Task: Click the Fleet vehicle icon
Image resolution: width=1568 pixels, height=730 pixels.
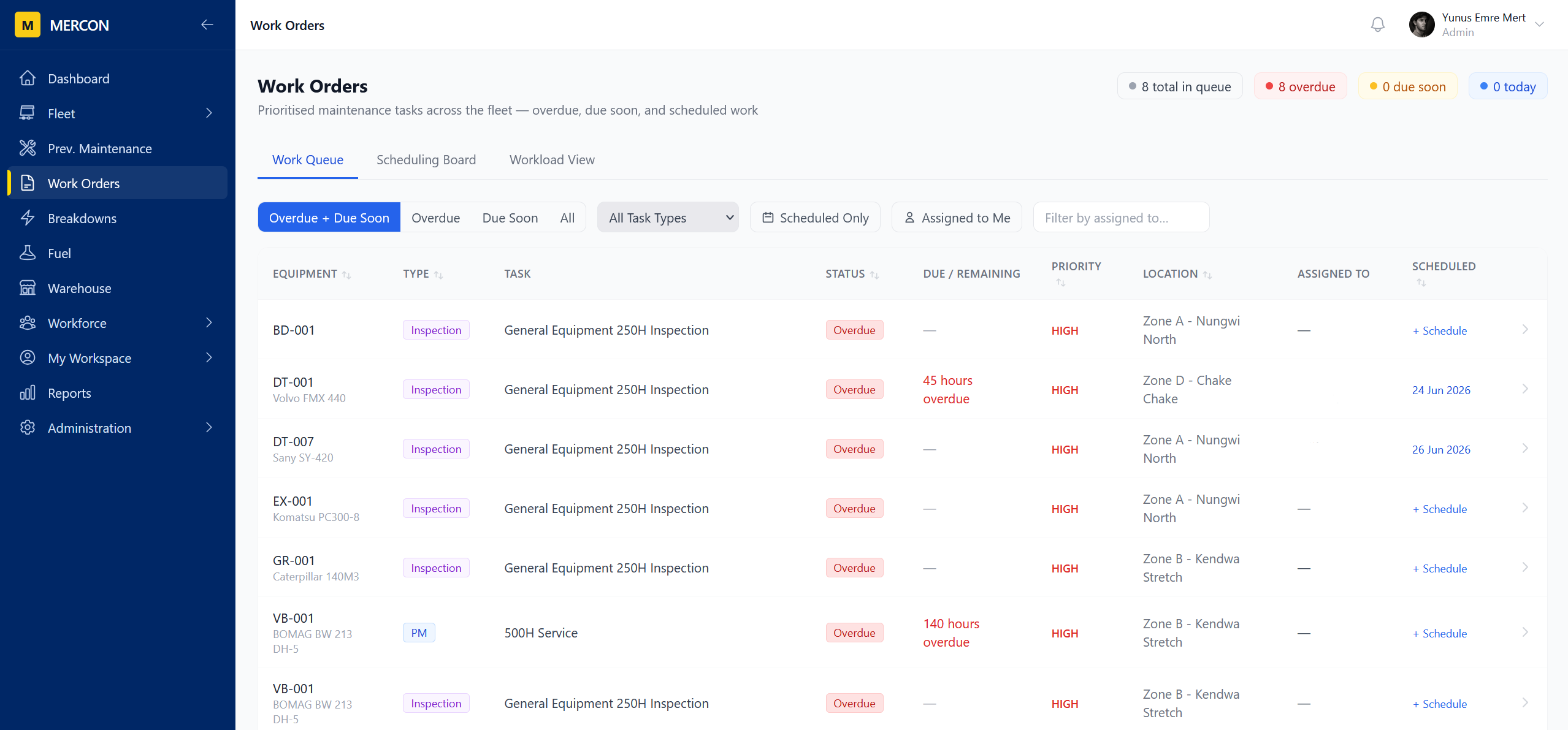Action: [x=28, y=113]
